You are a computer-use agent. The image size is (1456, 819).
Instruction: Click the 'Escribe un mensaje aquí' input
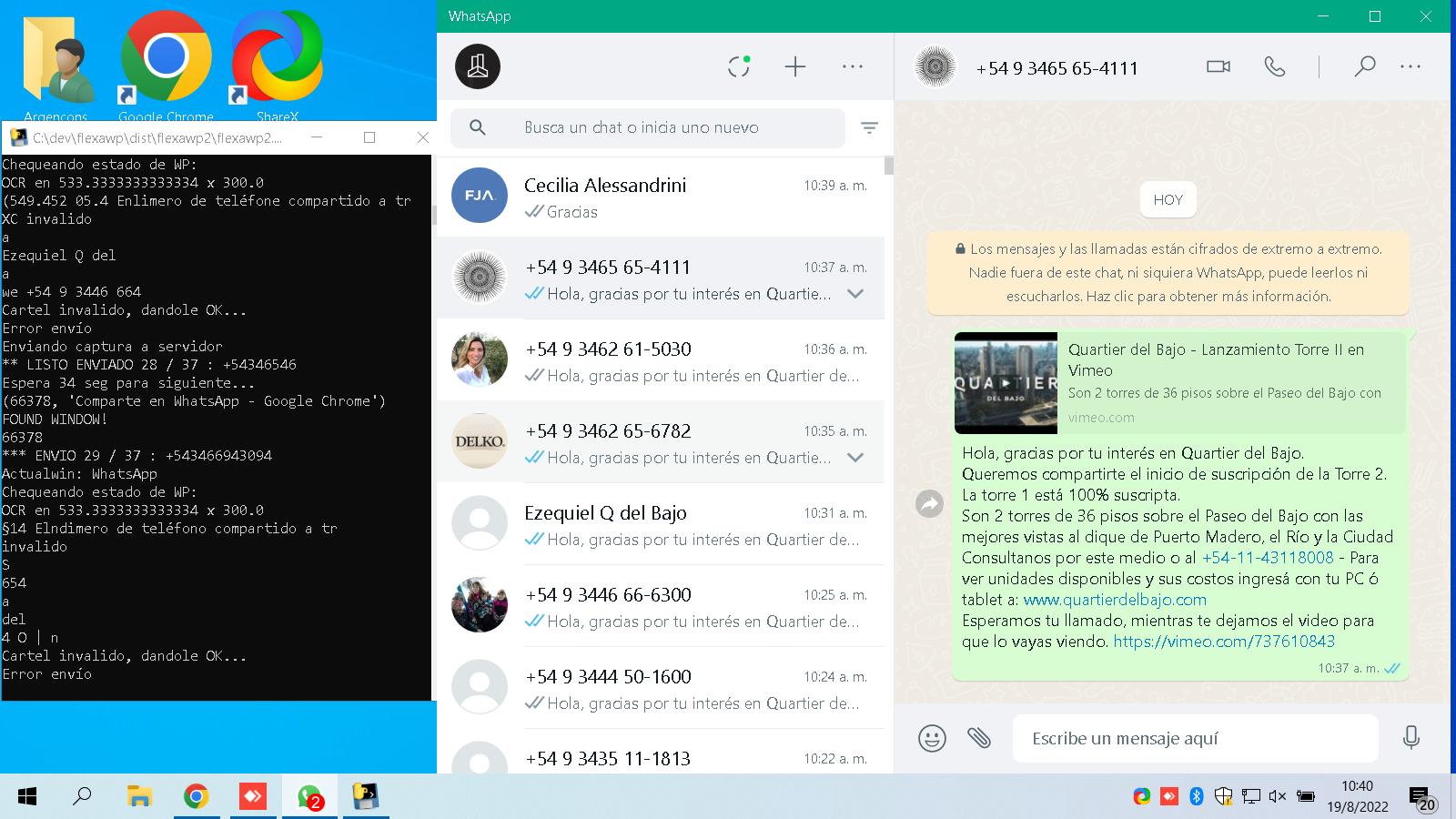(1195, 738)
